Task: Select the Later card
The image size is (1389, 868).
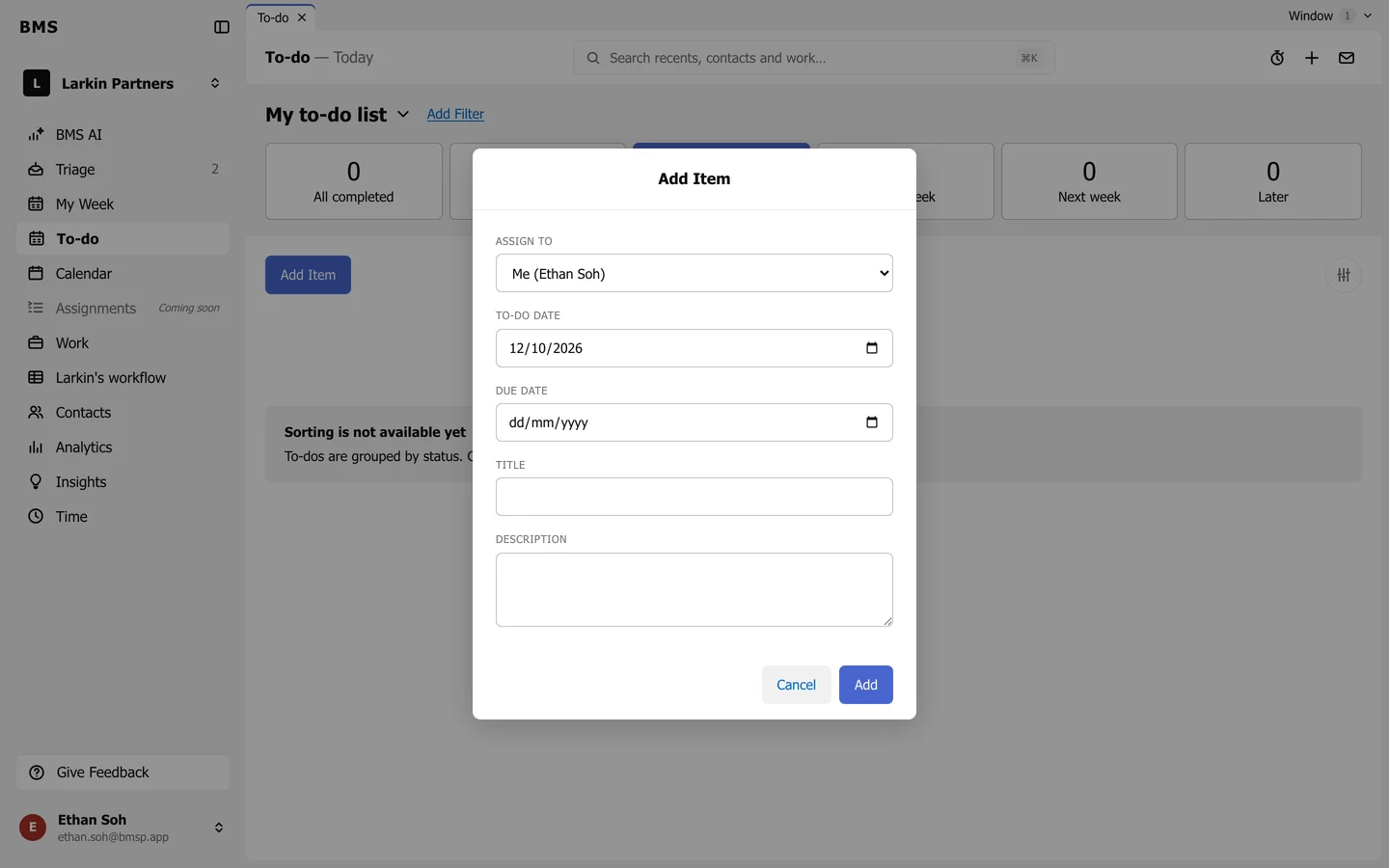Action: (x=1273, y=181)
